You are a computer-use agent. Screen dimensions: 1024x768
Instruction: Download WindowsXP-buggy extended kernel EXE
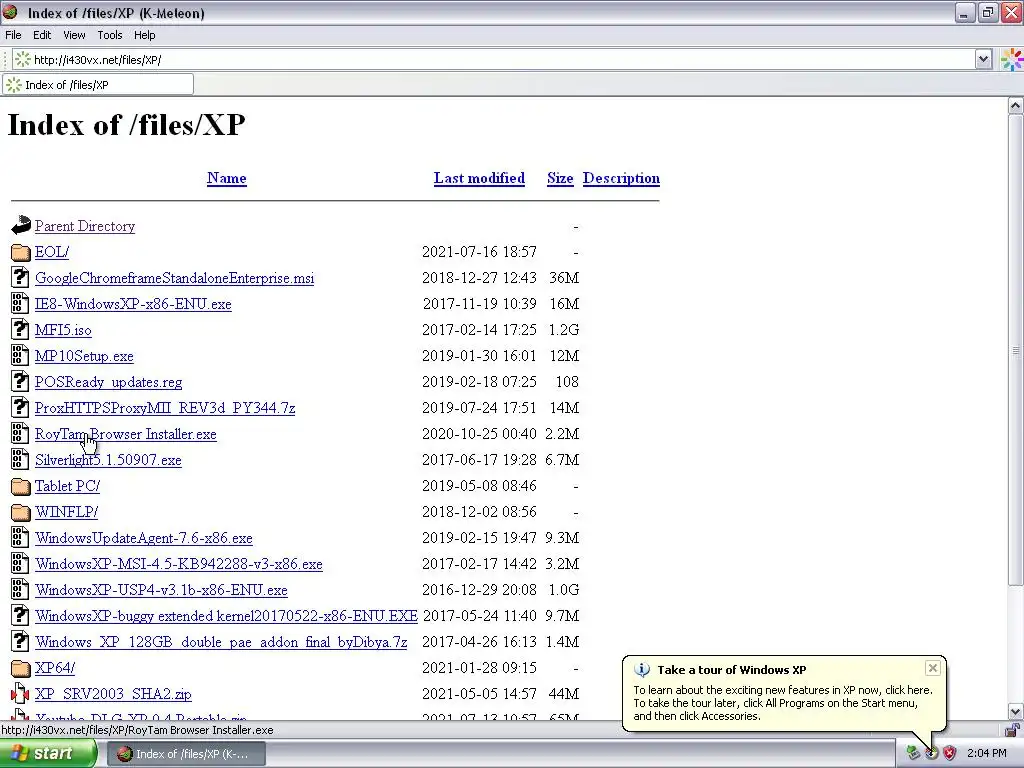tap(227, 616)
